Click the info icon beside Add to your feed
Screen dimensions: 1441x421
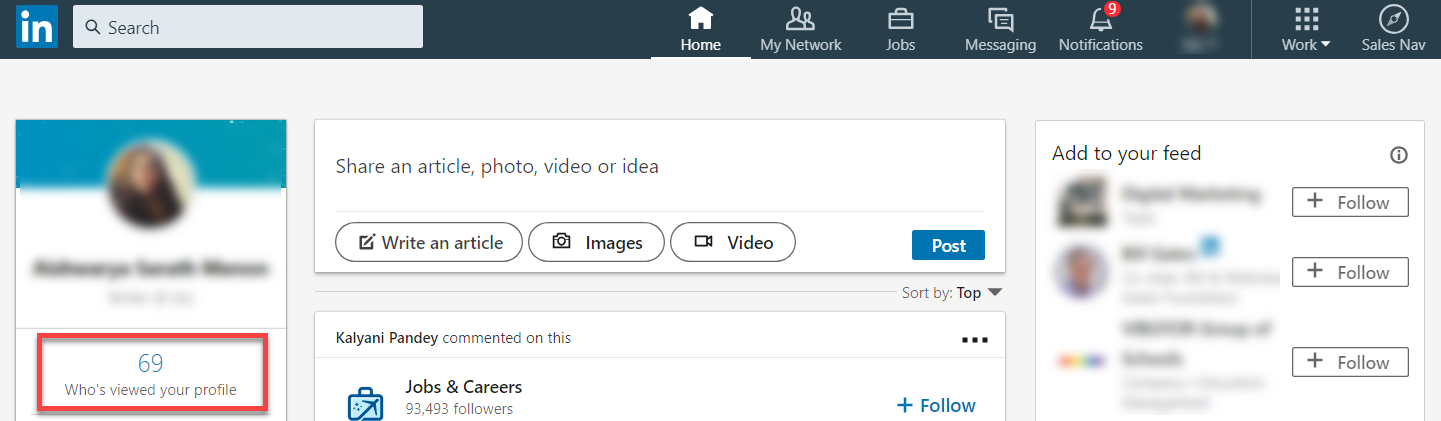[x=1399, y=155]
